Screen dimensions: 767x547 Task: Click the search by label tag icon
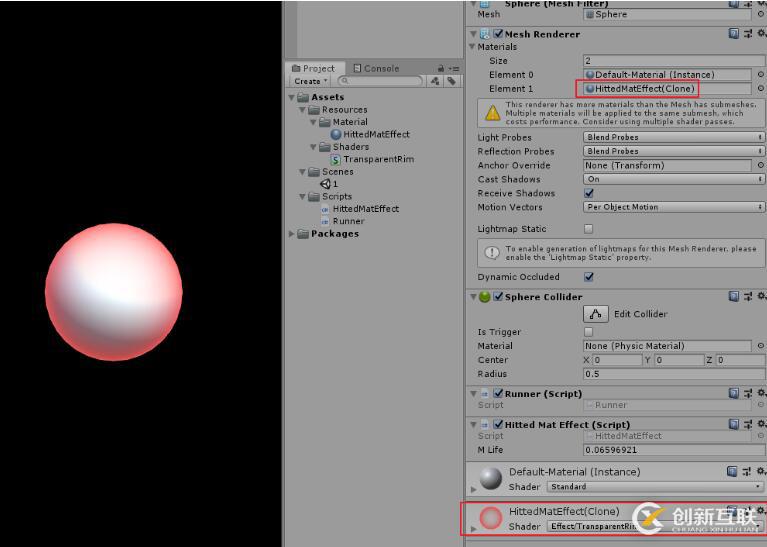pos(451,81)
